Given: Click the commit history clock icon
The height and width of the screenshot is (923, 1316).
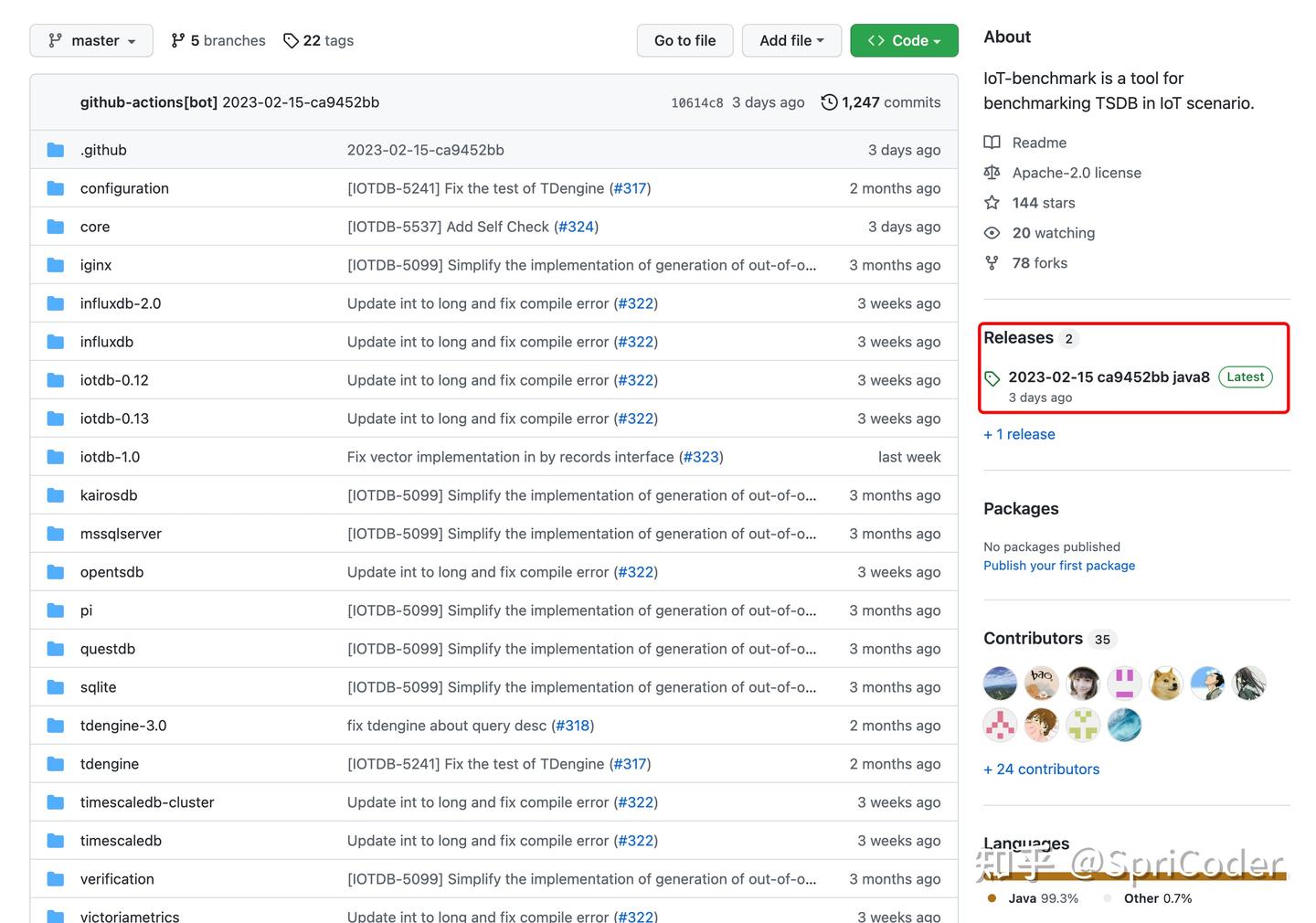Looking at the screenshot, I should (x=829, y=102).
